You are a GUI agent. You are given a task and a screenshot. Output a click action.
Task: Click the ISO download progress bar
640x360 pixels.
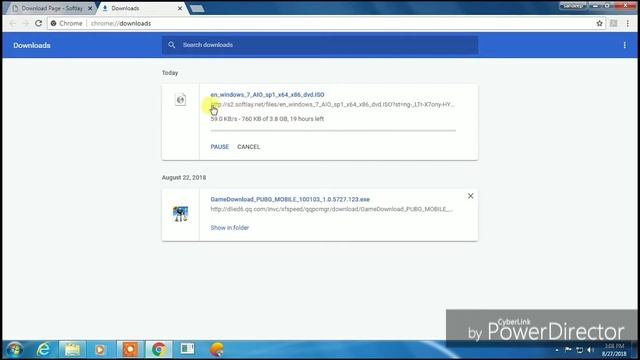333,131
